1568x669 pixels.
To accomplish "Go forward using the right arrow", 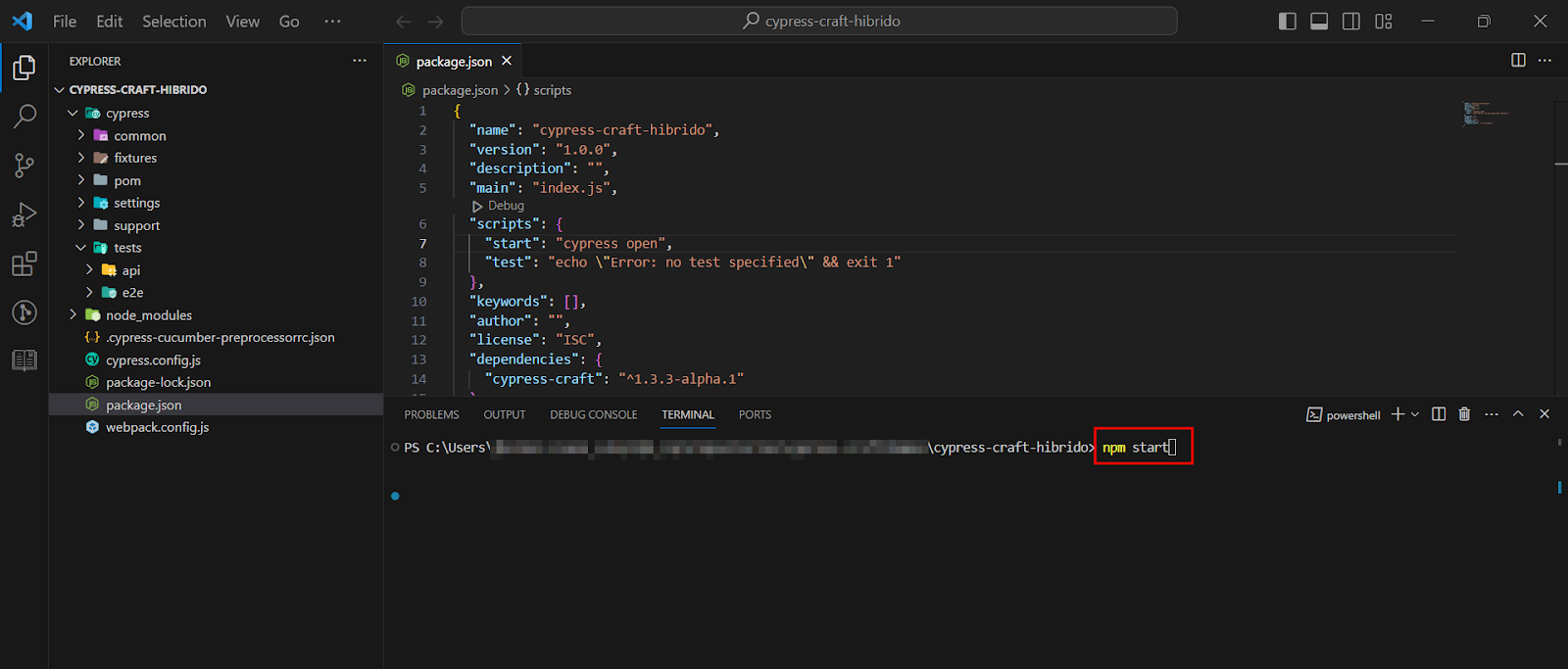I will 436,22.
